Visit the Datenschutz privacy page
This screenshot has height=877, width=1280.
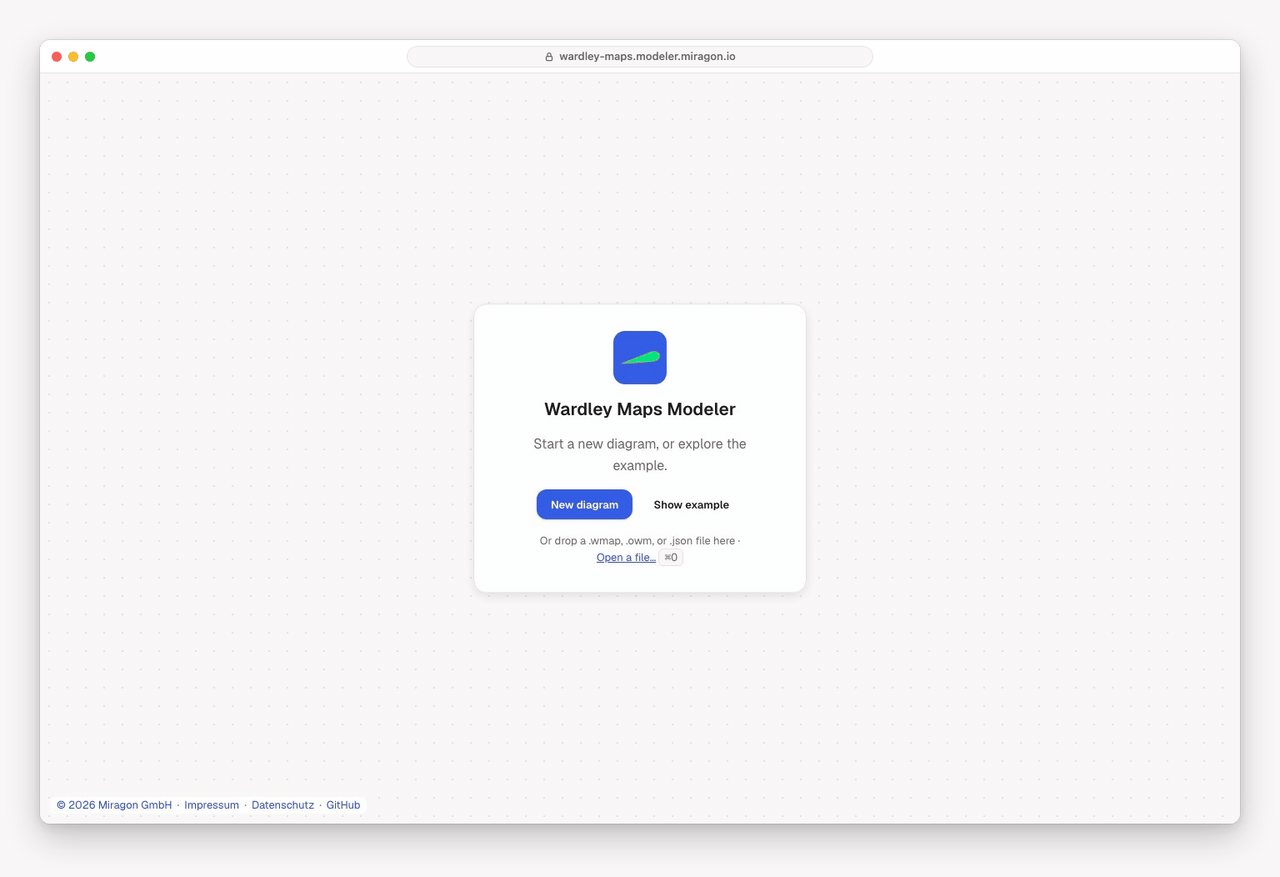283,805
